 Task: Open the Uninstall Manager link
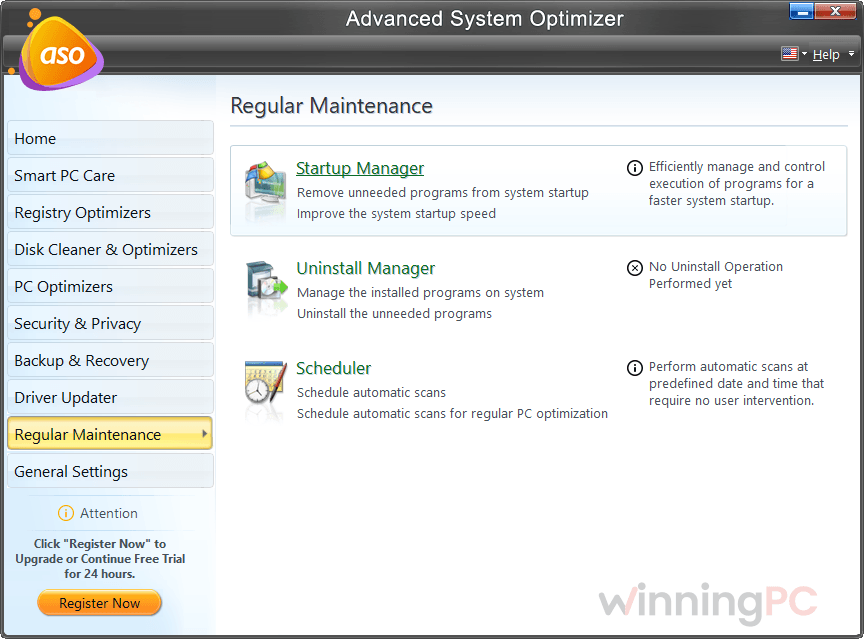point(366,268)
